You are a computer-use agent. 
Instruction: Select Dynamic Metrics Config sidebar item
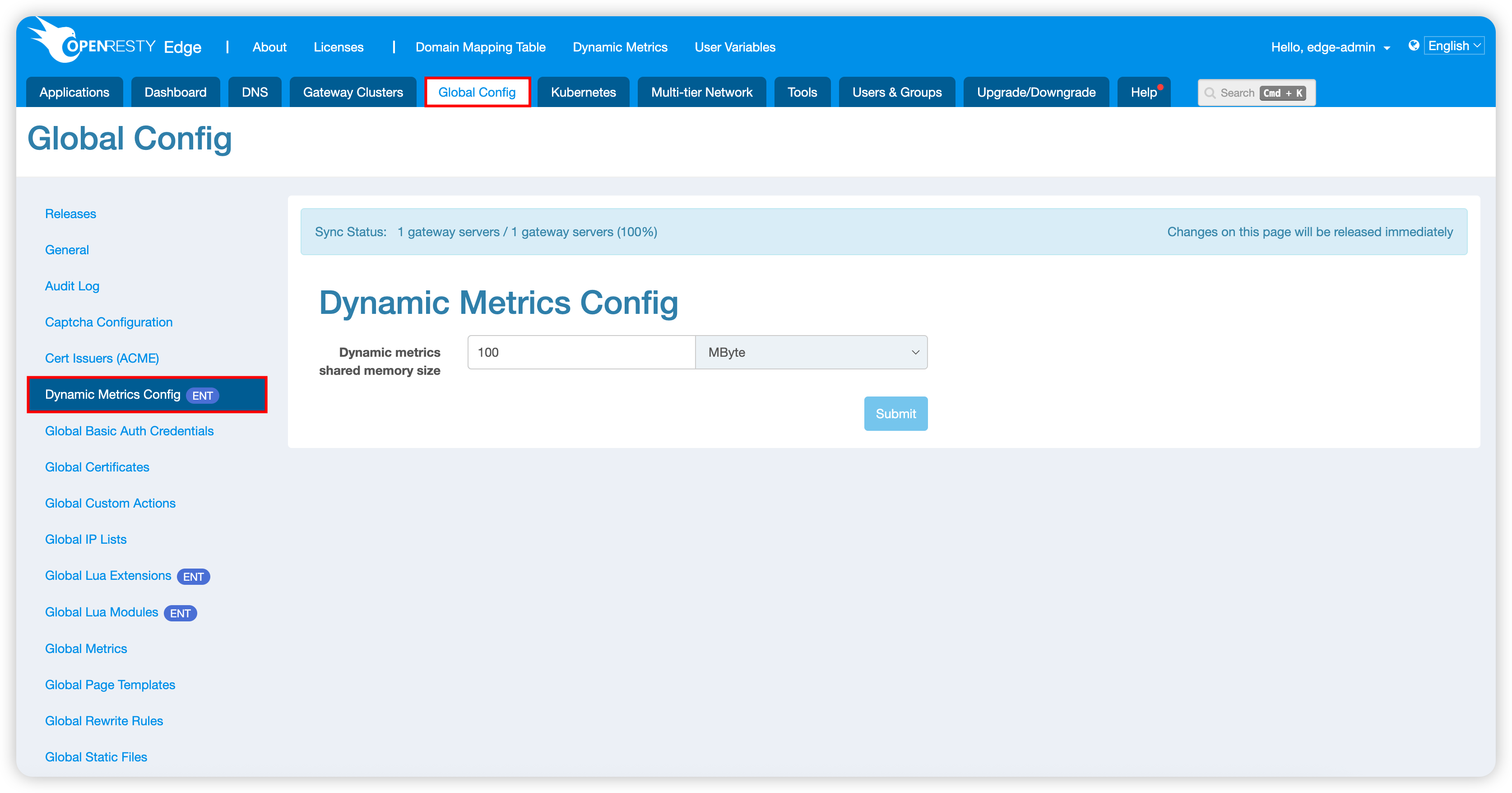[147, 395]
